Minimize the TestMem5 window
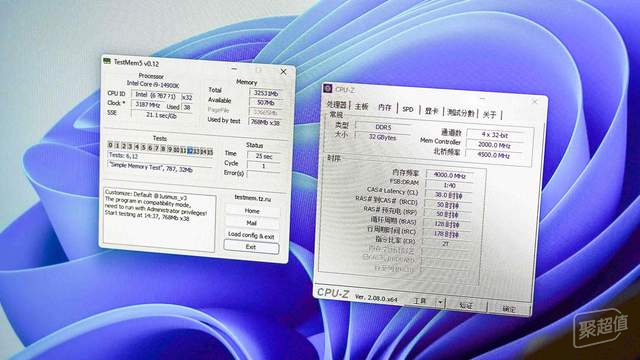The image size is (640, 360). pyautogui.click(x=234, y=69)
